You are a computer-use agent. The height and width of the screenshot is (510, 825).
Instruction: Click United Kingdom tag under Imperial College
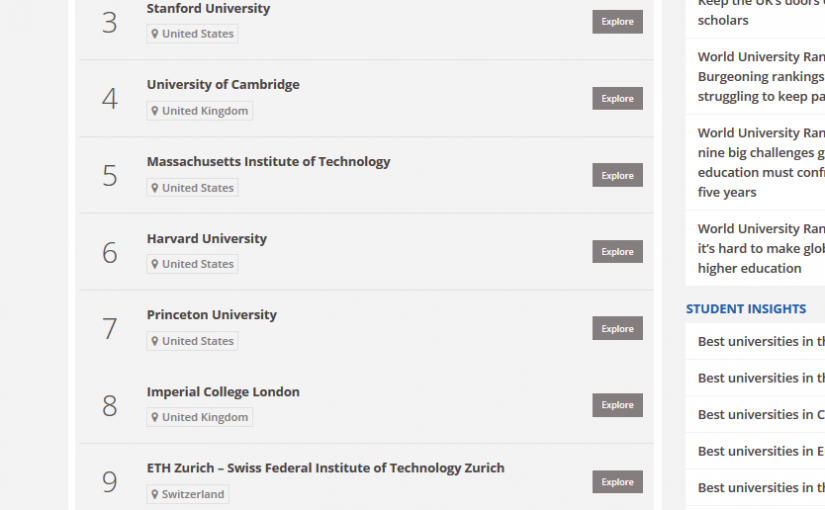coord(199,417)
